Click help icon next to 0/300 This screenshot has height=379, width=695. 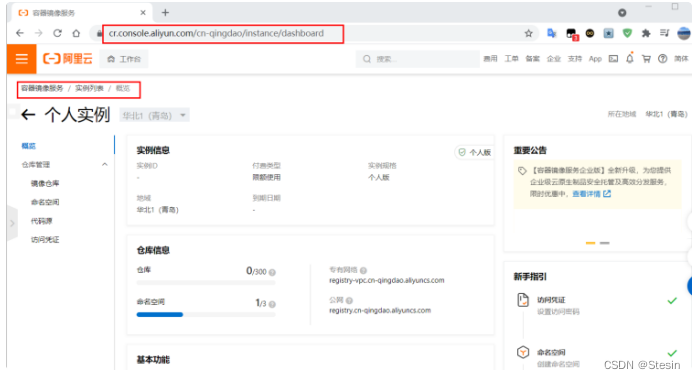[272, 272]
